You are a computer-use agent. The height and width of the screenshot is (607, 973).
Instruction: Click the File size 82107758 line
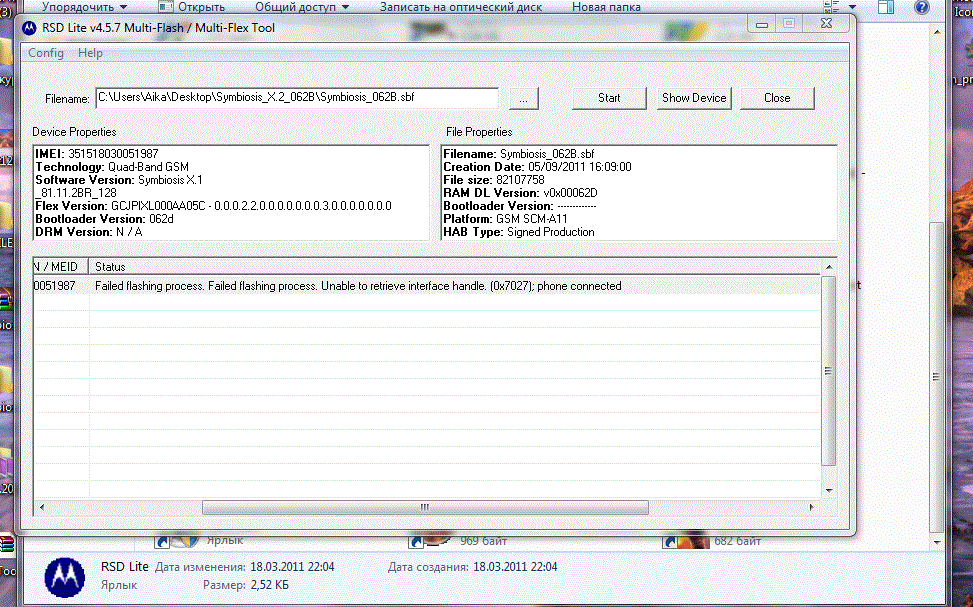(x=494, y=179)
